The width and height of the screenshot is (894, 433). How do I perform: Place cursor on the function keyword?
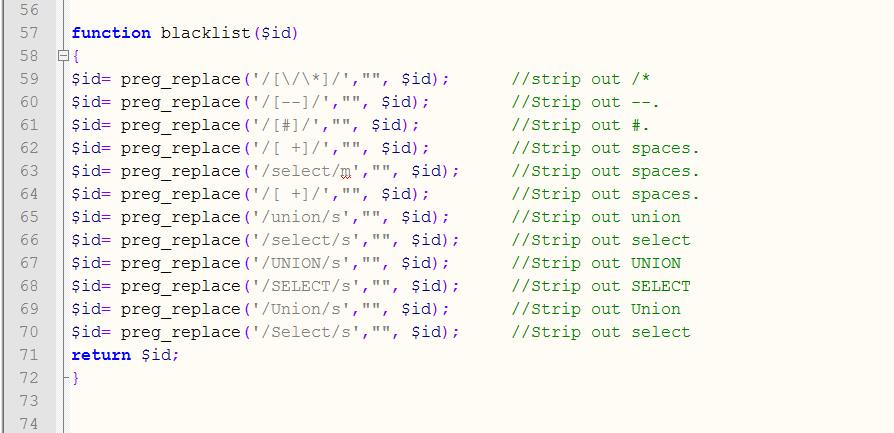pos(111,33)
